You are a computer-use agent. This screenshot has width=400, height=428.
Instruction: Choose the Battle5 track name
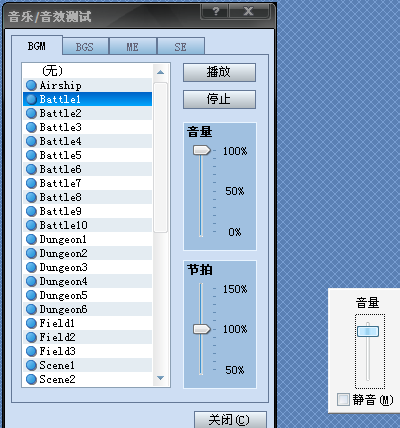[60, 155]
